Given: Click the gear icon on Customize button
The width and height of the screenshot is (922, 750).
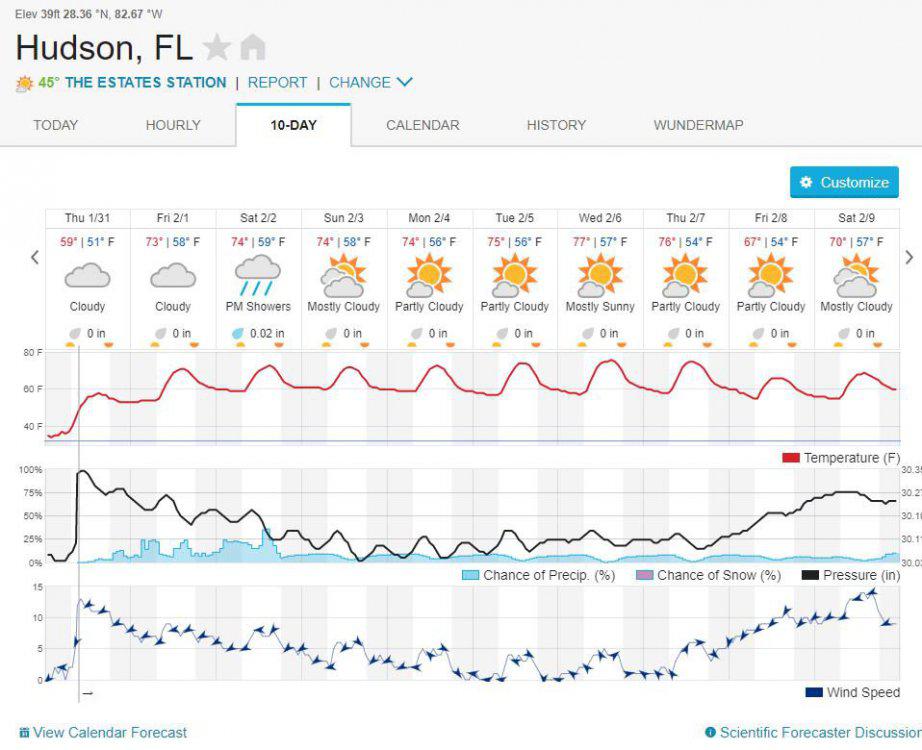Looking at the screenshot, I should [806, 182].
